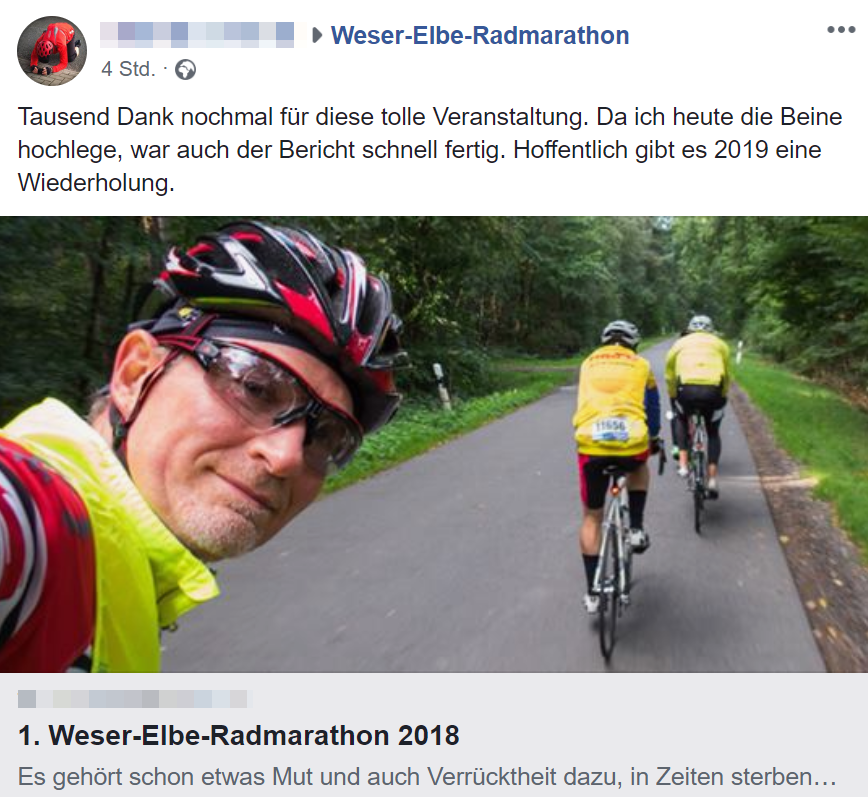Open the article titled 1. Weser-Elbe-Radmarathon 2018
The width and height of the screenshot is (868, 797).
(239, 736)
